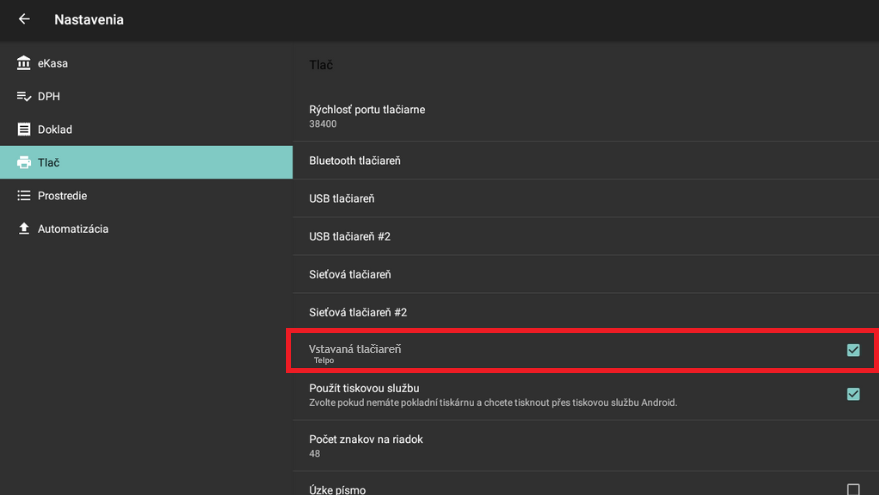Viewport: 879px width, 495px height.
Task: Open the Automatizácia section label
Action: [x=73, y=229]
